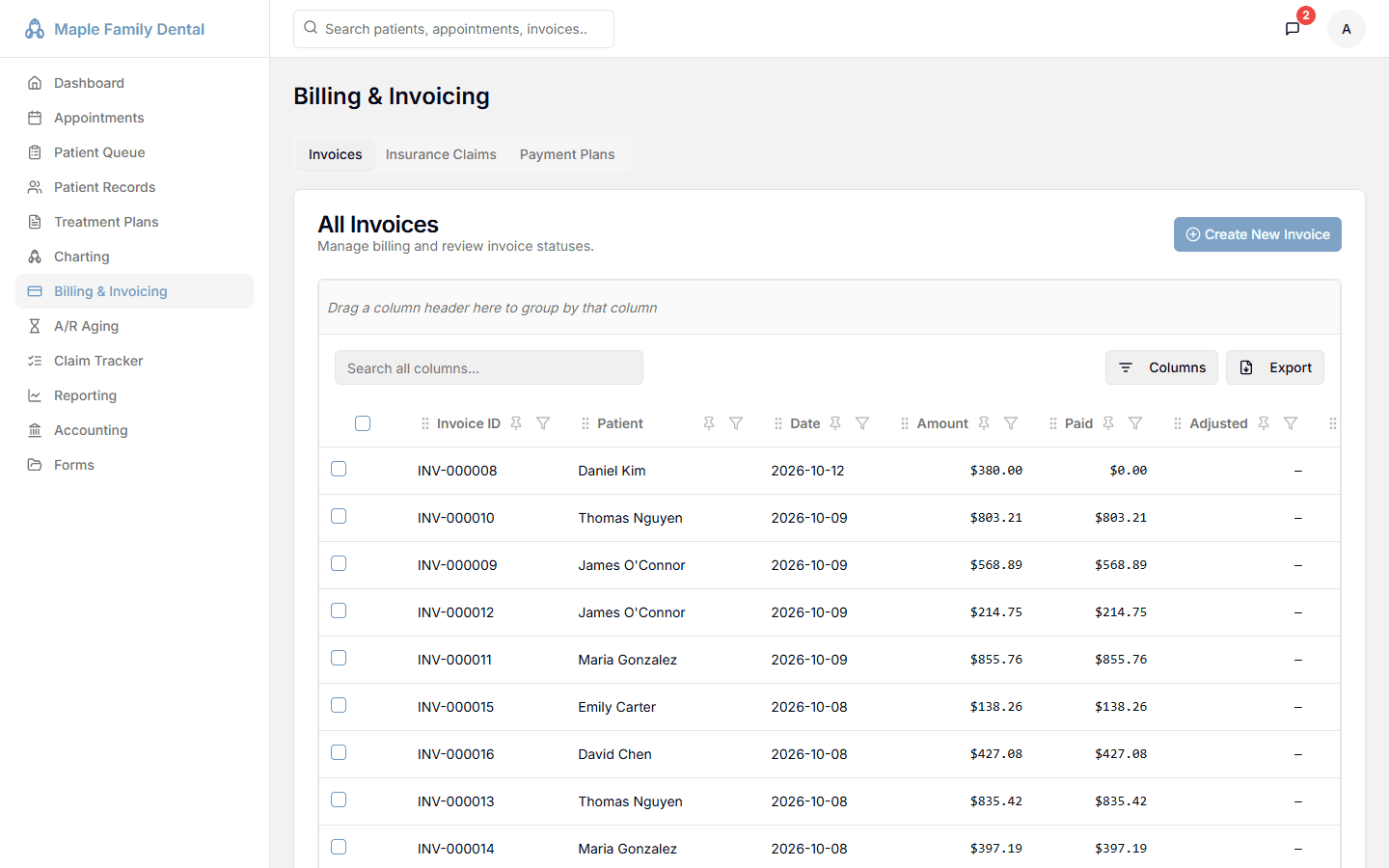The image size is (1389, 868).
Task: Click the Charting tooth icon
Action: 35,257
